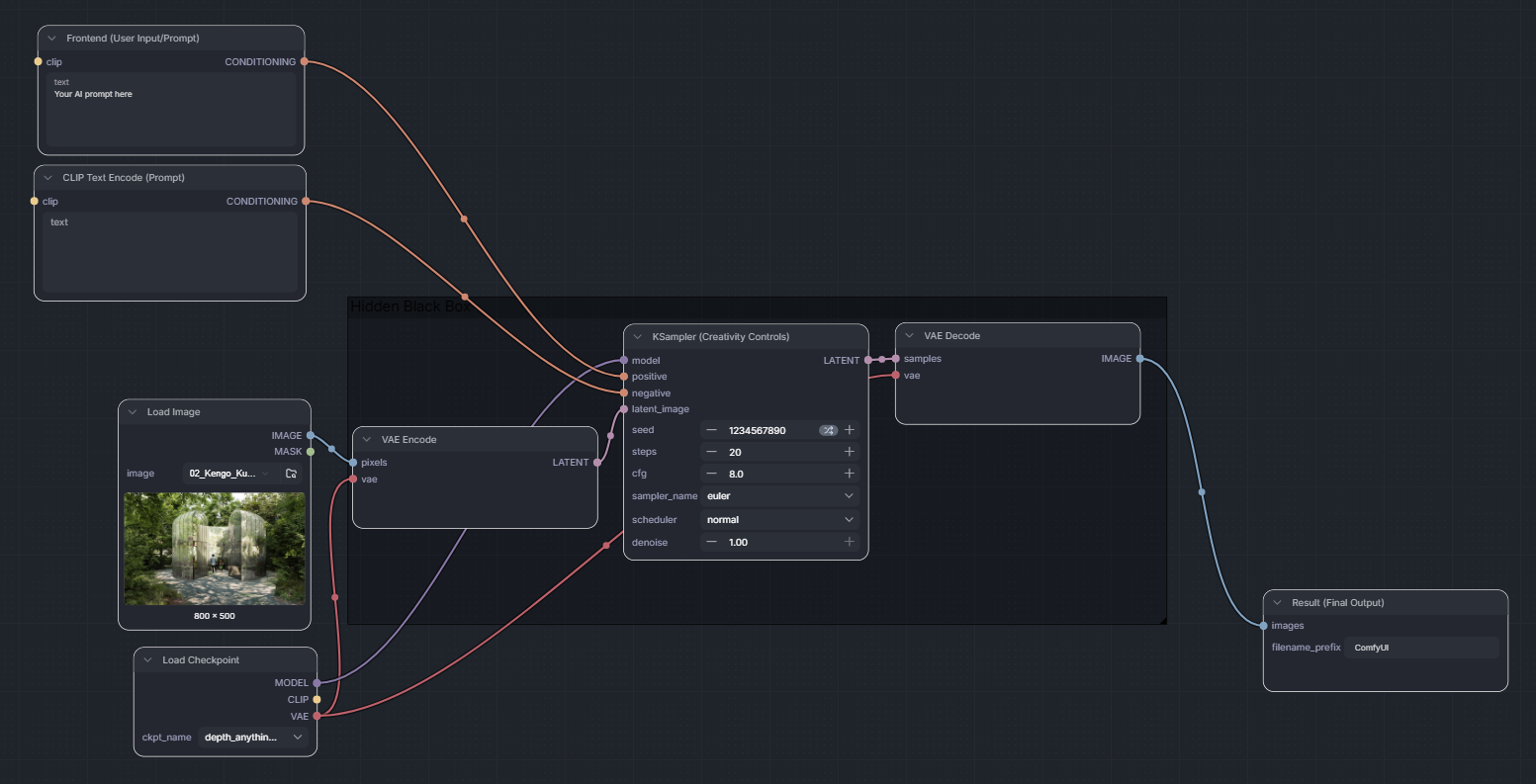
Task: Click the images input port on Result node
Action: point(1264,626)
